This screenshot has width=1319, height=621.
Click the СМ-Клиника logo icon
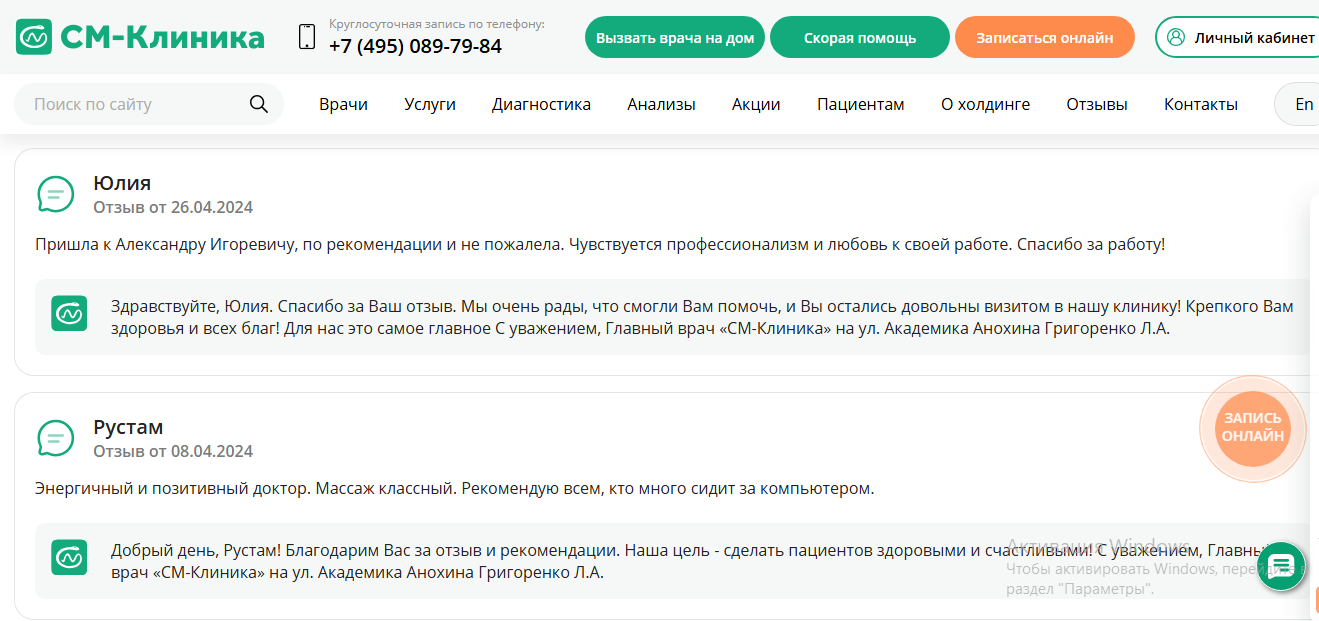tap(35, 36)
